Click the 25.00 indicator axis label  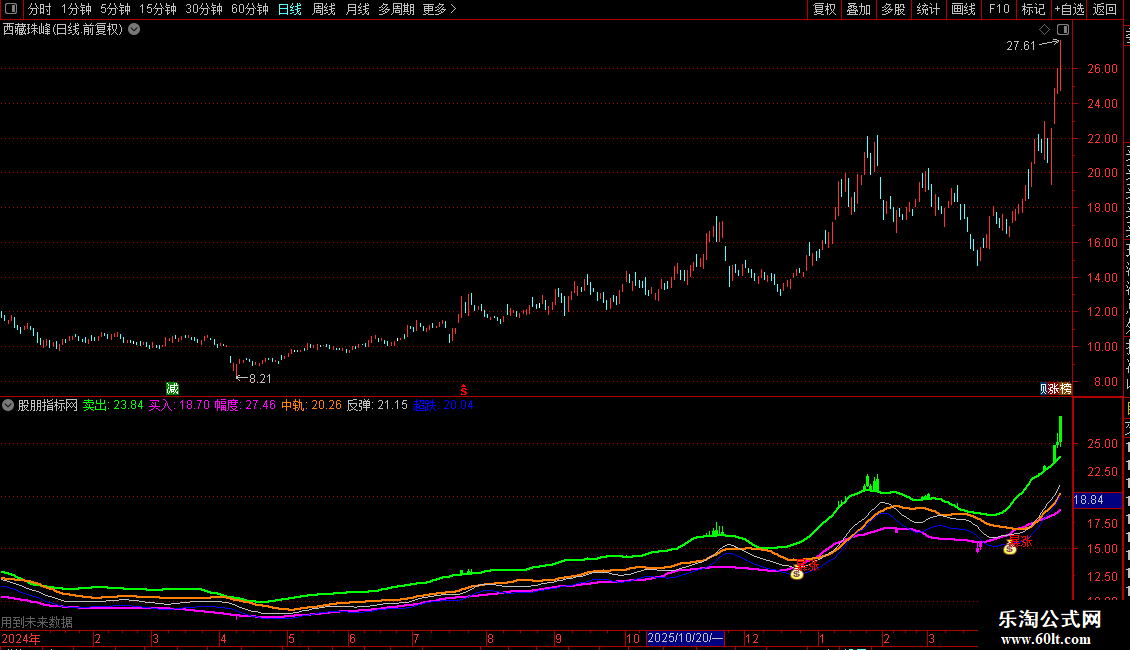1103,444
